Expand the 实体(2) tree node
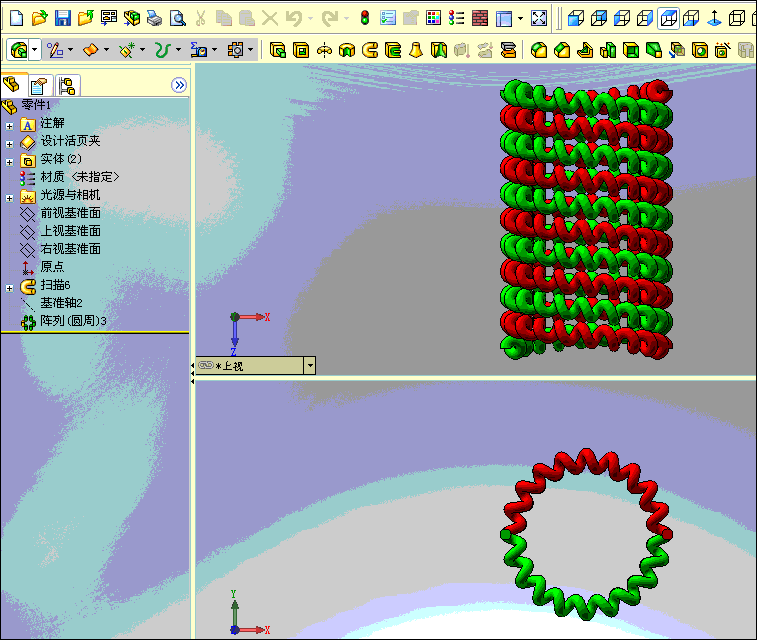The width and height of the screenshot is (757, 640). click(9, 162)
